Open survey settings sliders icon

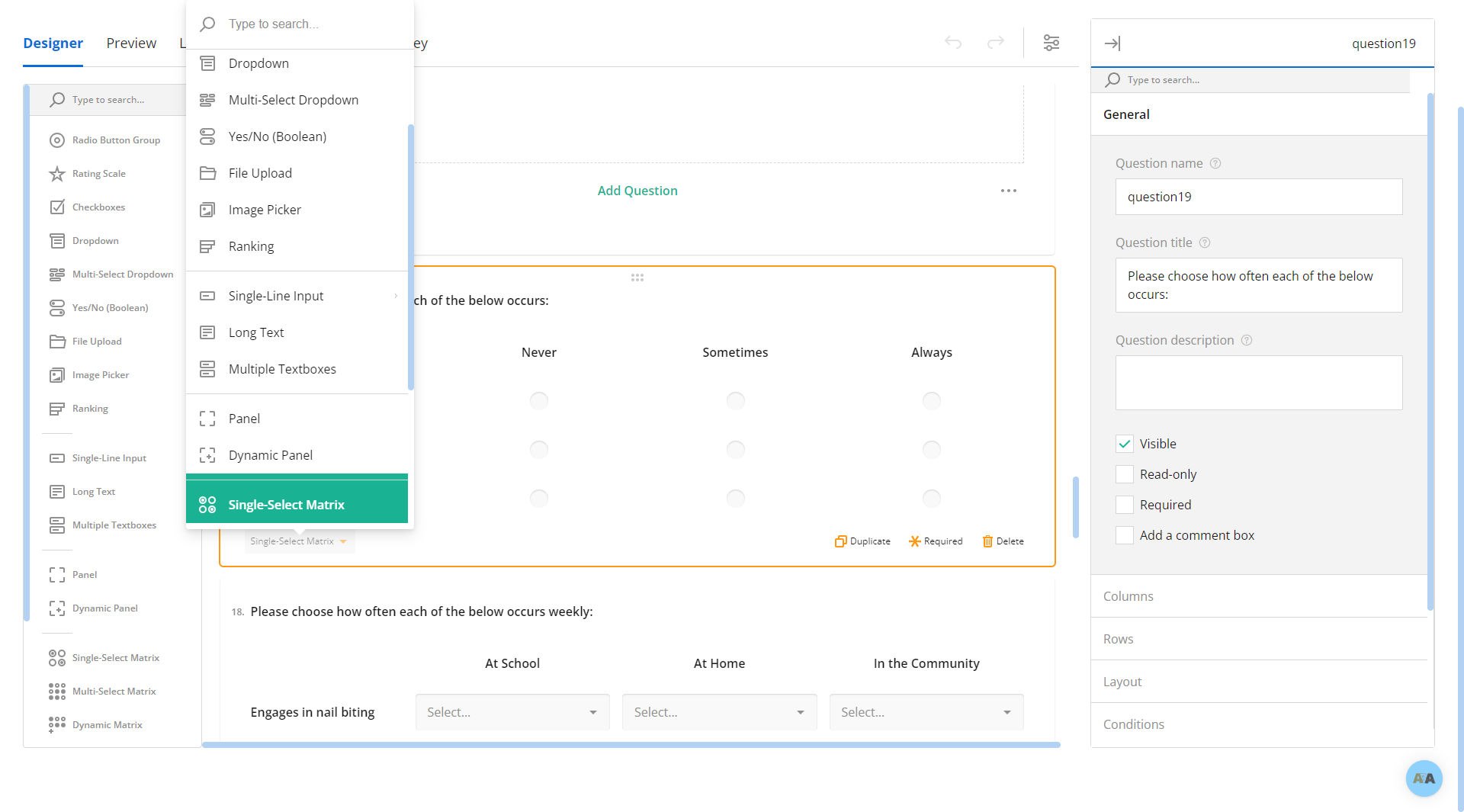coord(1051,43)
